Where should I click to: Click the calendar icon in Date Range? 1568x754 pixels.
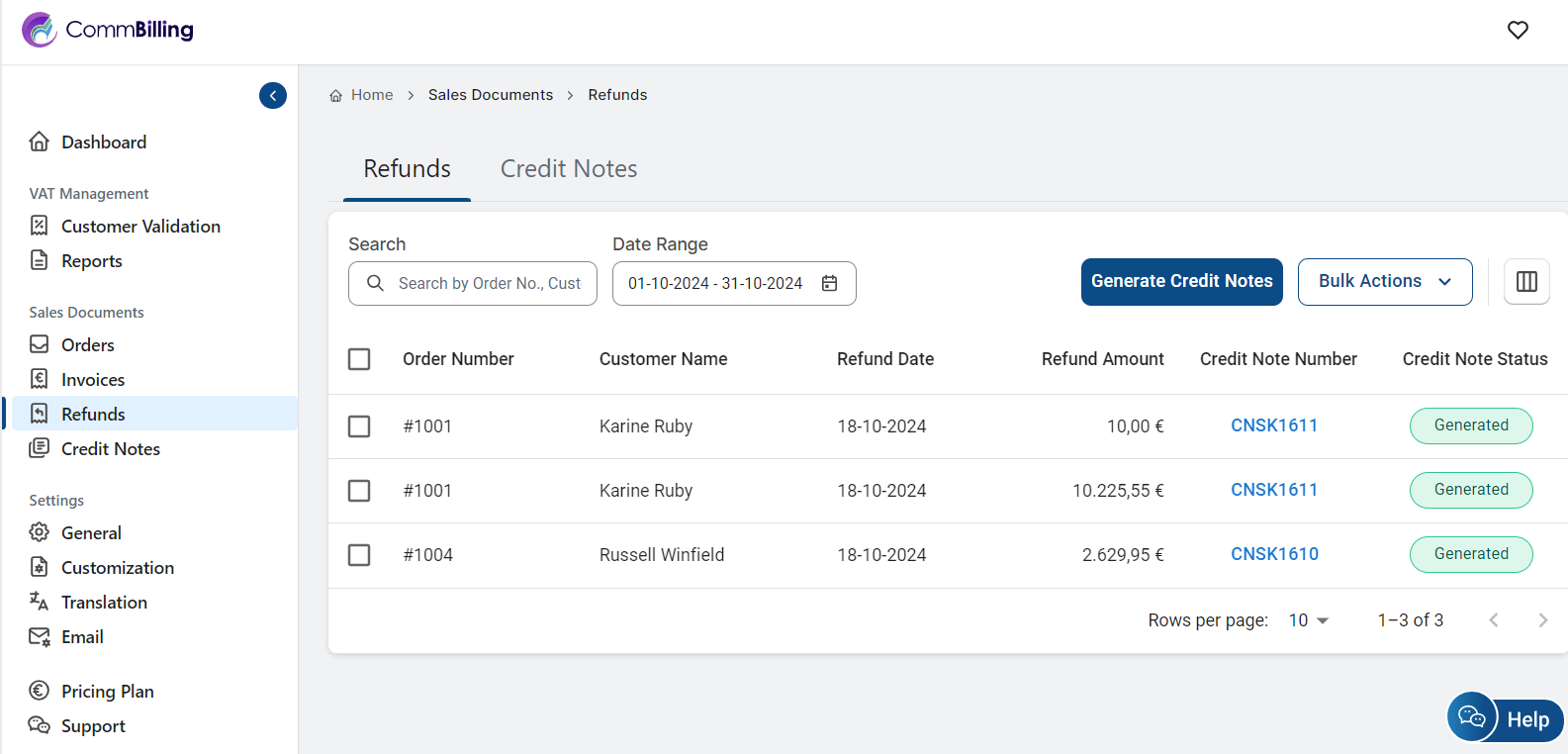click(830, 284)
